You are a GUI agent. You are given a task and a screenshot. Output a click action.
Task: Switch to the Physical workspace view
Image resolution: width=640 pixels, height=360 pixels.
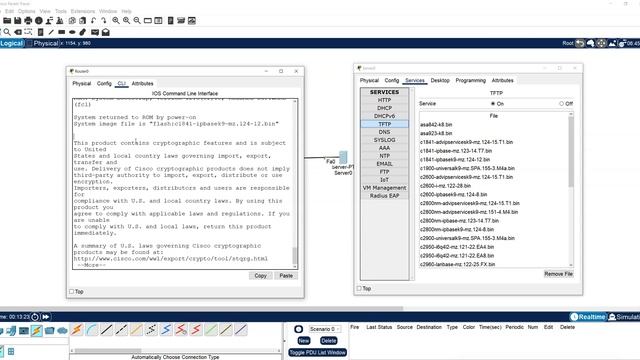(43, 43)
